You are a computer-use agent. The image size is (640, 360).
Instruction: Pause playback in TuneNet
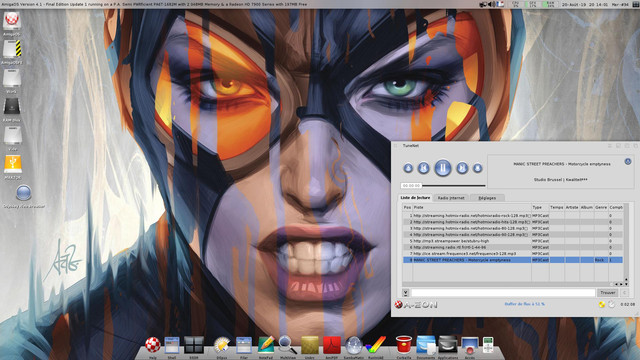point(442,168)
